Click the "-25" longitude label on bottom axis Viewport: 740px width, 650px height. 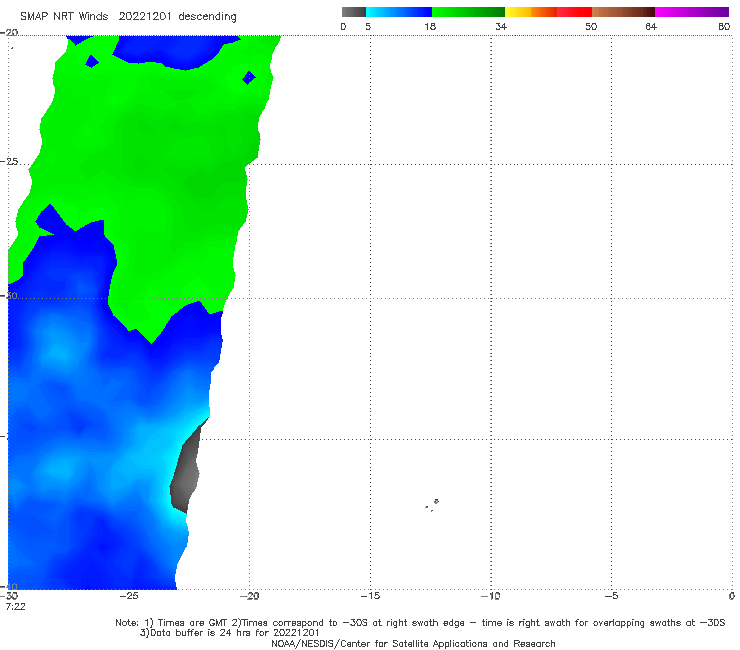coord(129,596)
